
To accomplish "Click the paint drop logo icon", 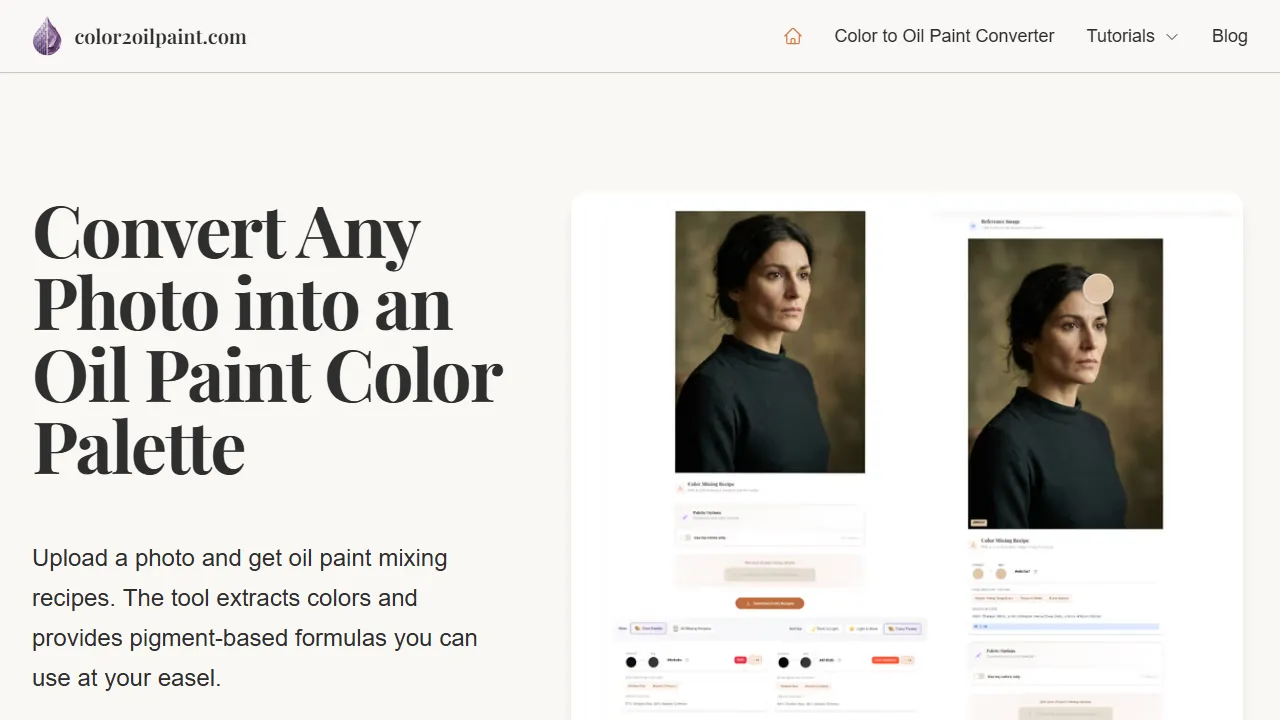I will 46,36.
